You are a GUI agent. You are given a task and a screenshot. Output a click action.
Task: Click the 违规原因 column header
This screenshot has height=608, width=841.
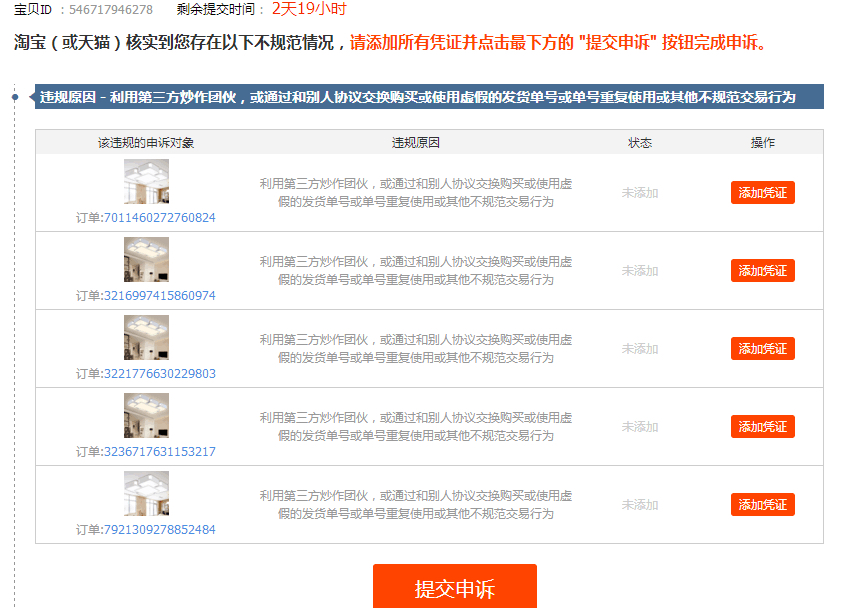(416, 143)
